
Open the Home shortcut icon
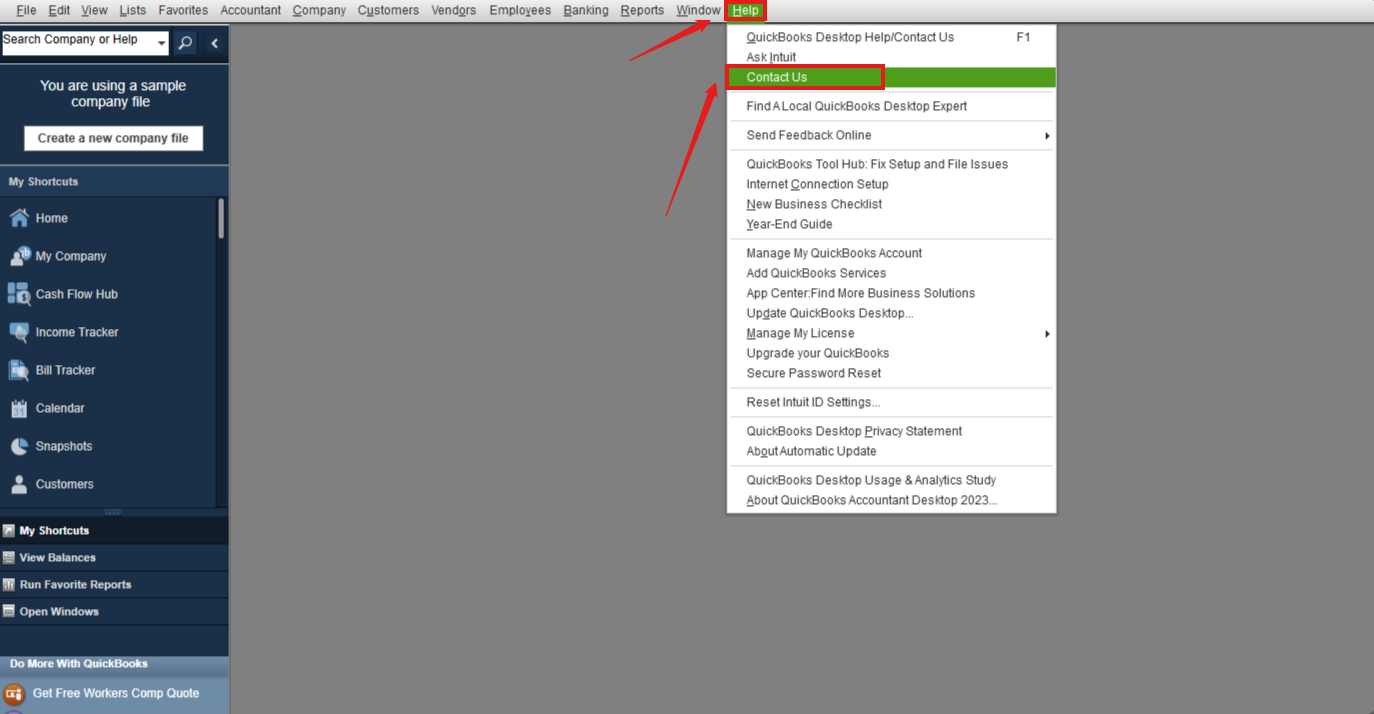click(19, 218)
